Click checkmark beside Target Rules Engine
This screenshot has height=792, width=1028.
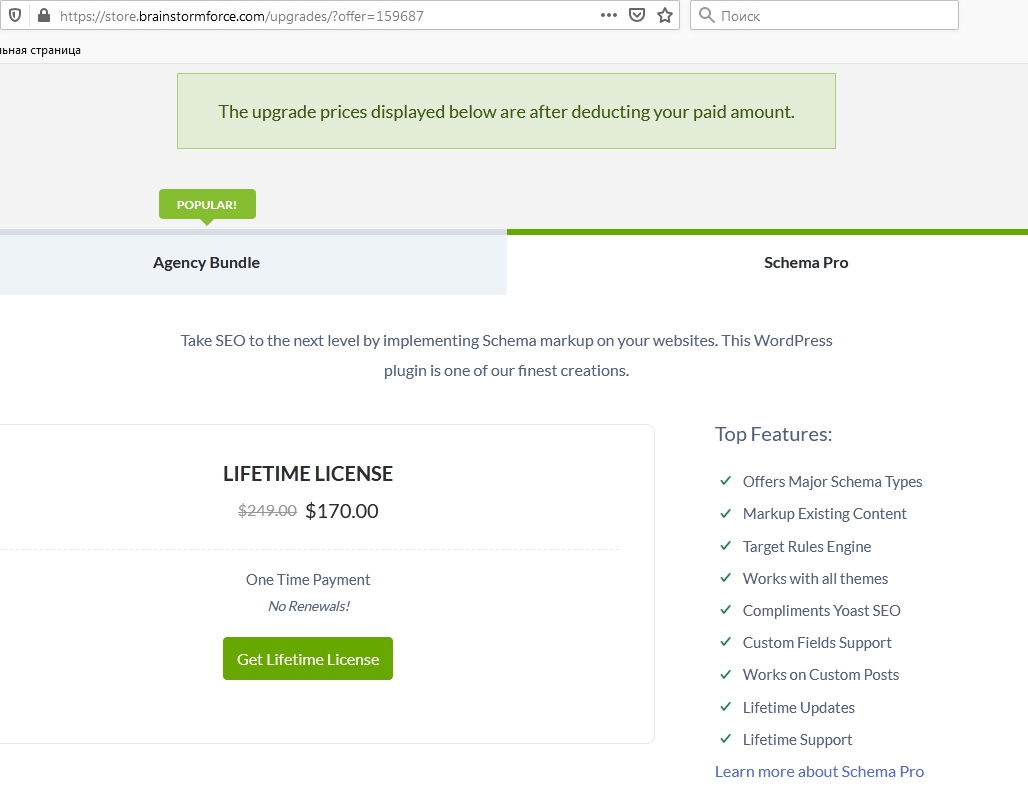point(726,546)
